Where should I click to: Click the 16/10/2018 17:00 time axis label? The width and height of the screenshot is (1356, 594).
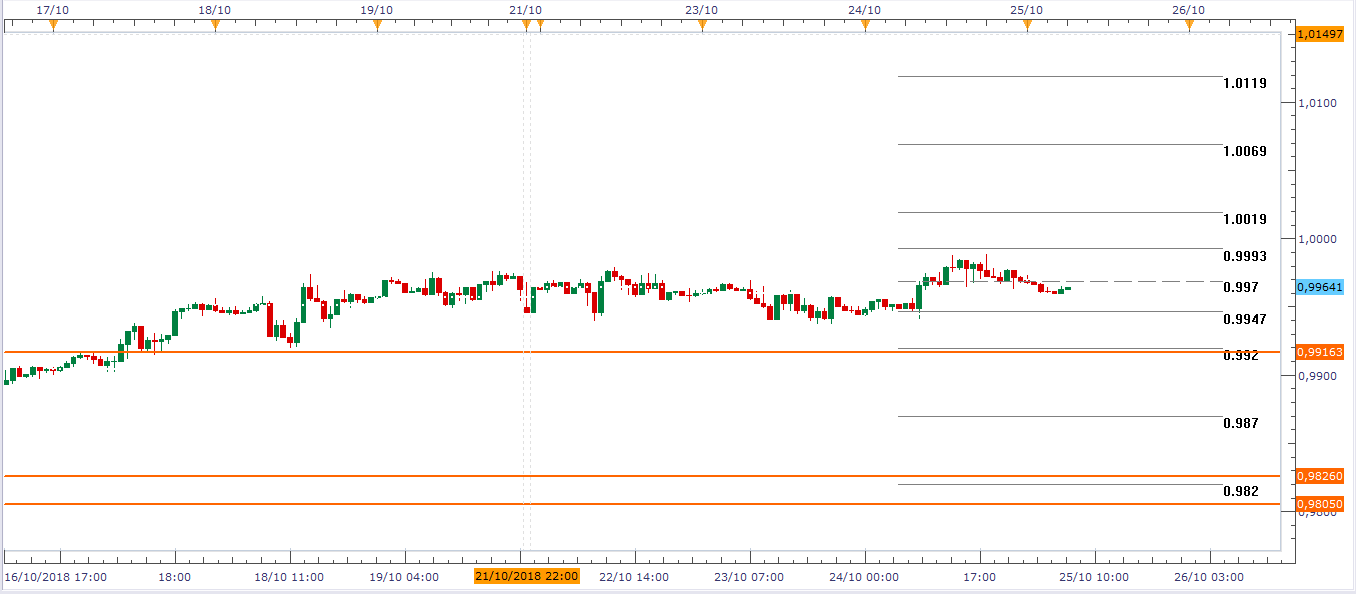pos(56,577)
